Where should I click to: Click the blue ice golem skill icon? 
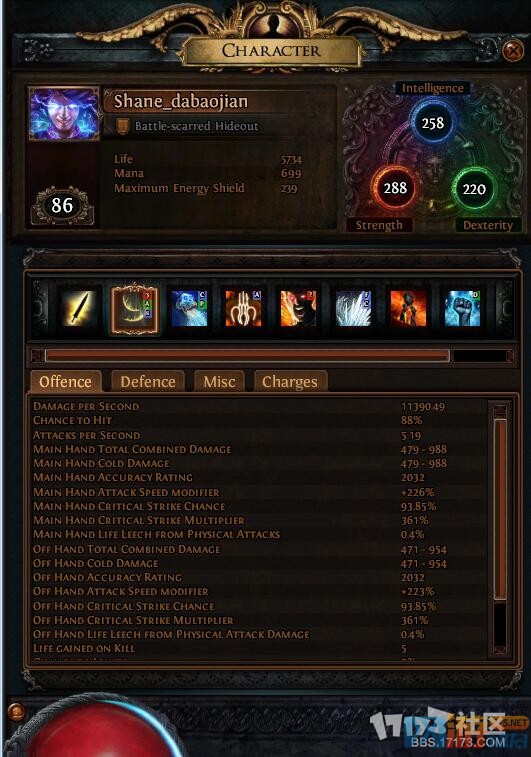tap(189, 308)
